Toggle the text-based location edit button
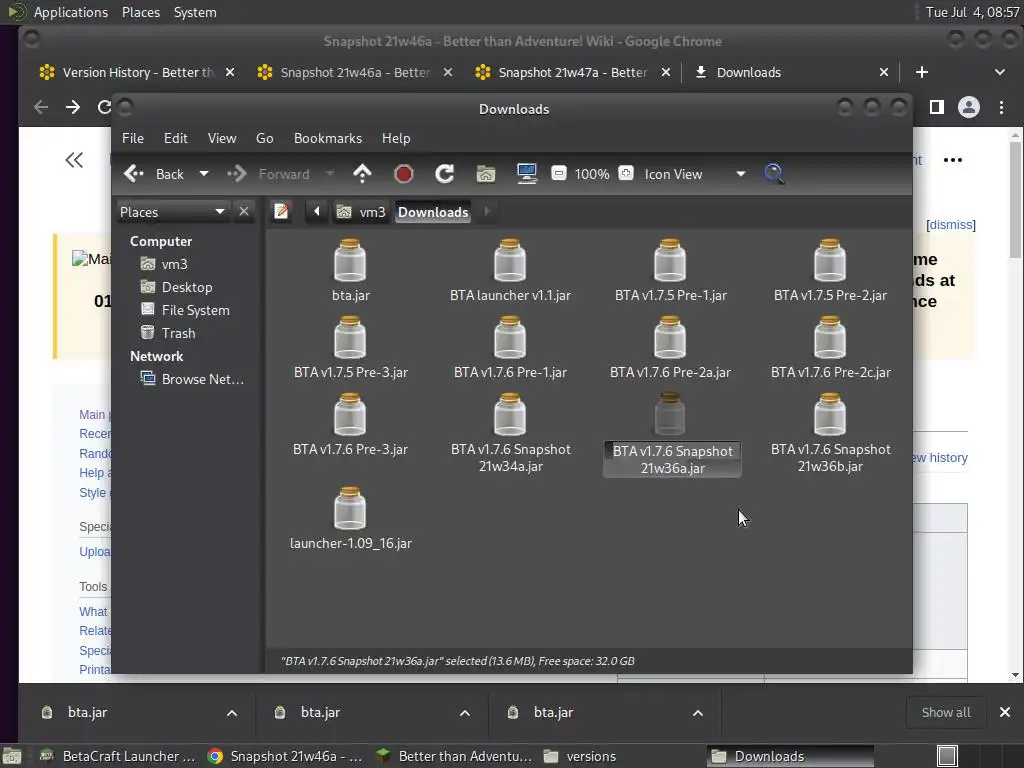Screen dimensions: 1024x768 pos(281,212)
